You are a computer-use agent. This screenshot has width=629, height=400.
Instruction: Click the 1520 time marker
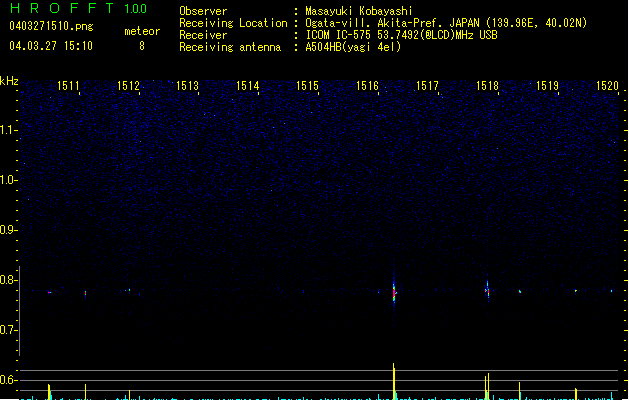(607, 86)
